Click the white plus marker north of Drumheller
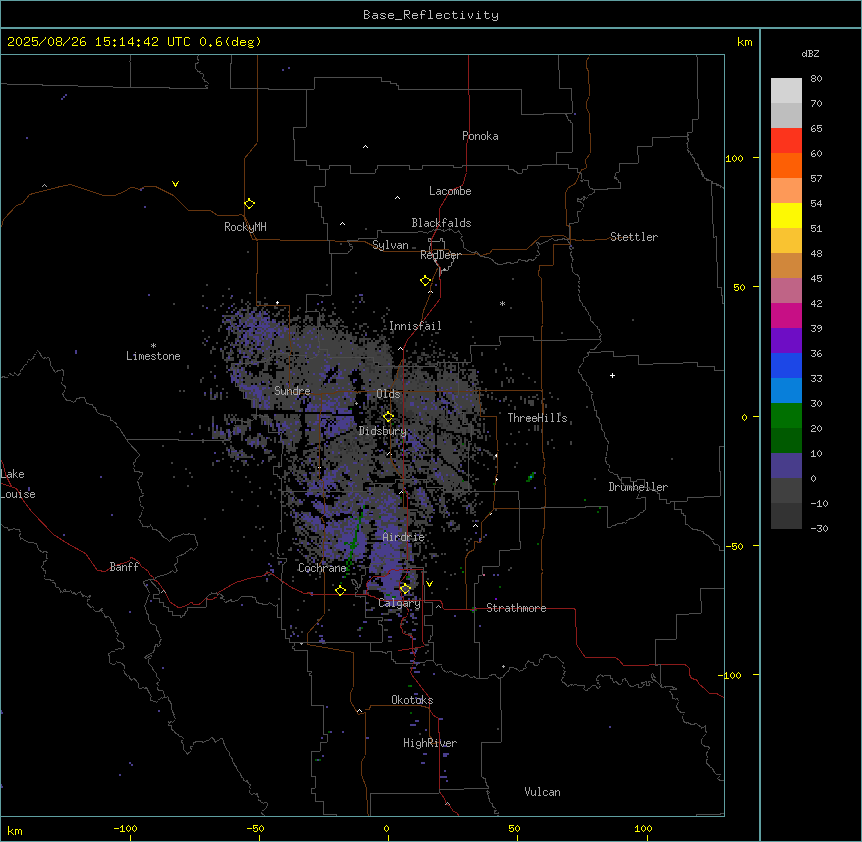 pos(612,375)
